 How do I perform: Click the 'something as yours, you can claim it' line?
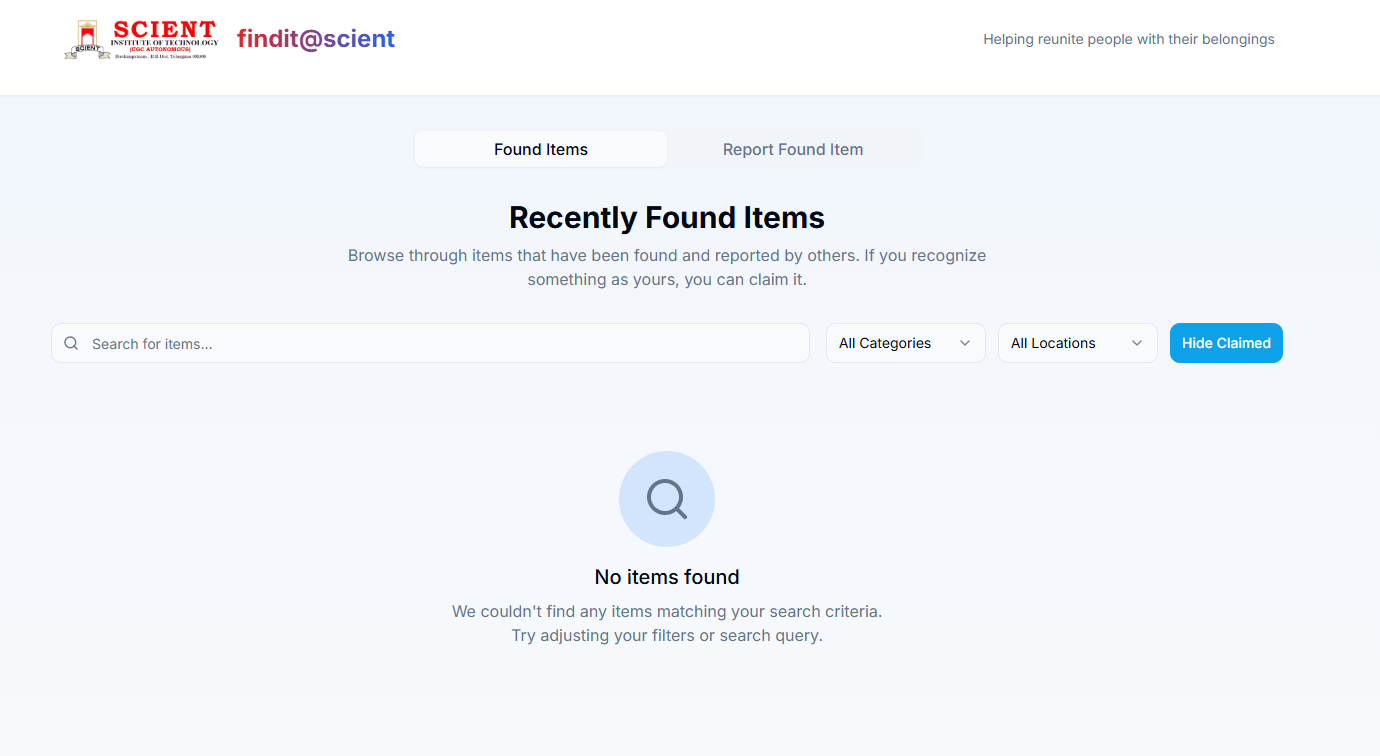pyautogui.click(x=667, y=280)
